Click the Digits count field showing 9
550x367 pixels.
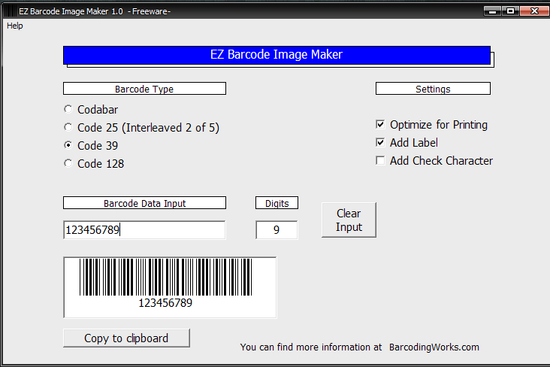click(276, 230)
